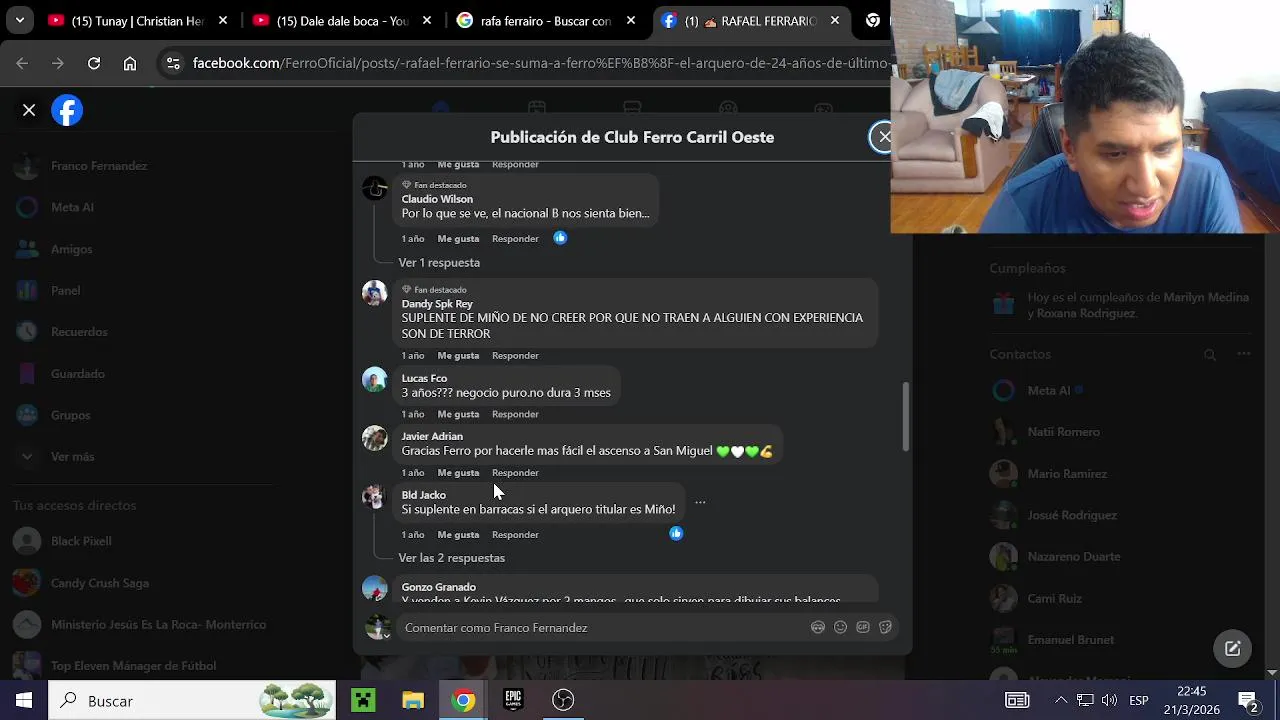Open the three-dot menu on Bld Jacko's comment
1280x720 pixels.
click(x=700, y=502)
